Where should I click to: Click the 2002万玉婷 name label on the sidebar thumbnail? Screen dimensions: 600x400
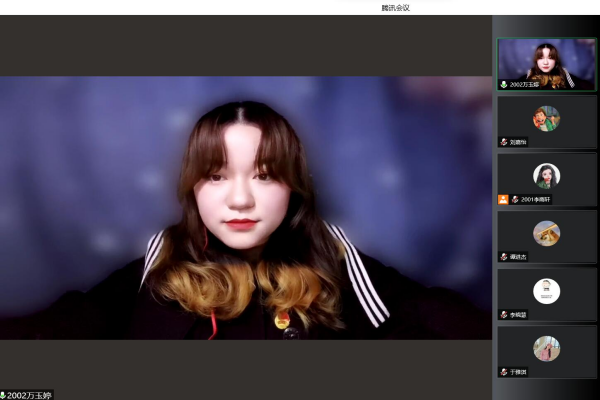point(526,85)
